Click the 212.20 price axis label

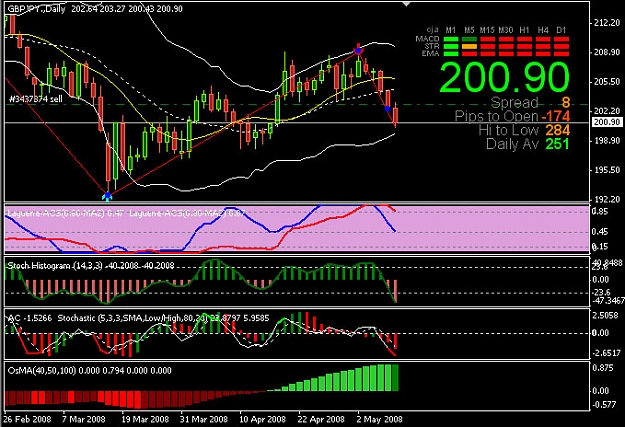[607, 23]
